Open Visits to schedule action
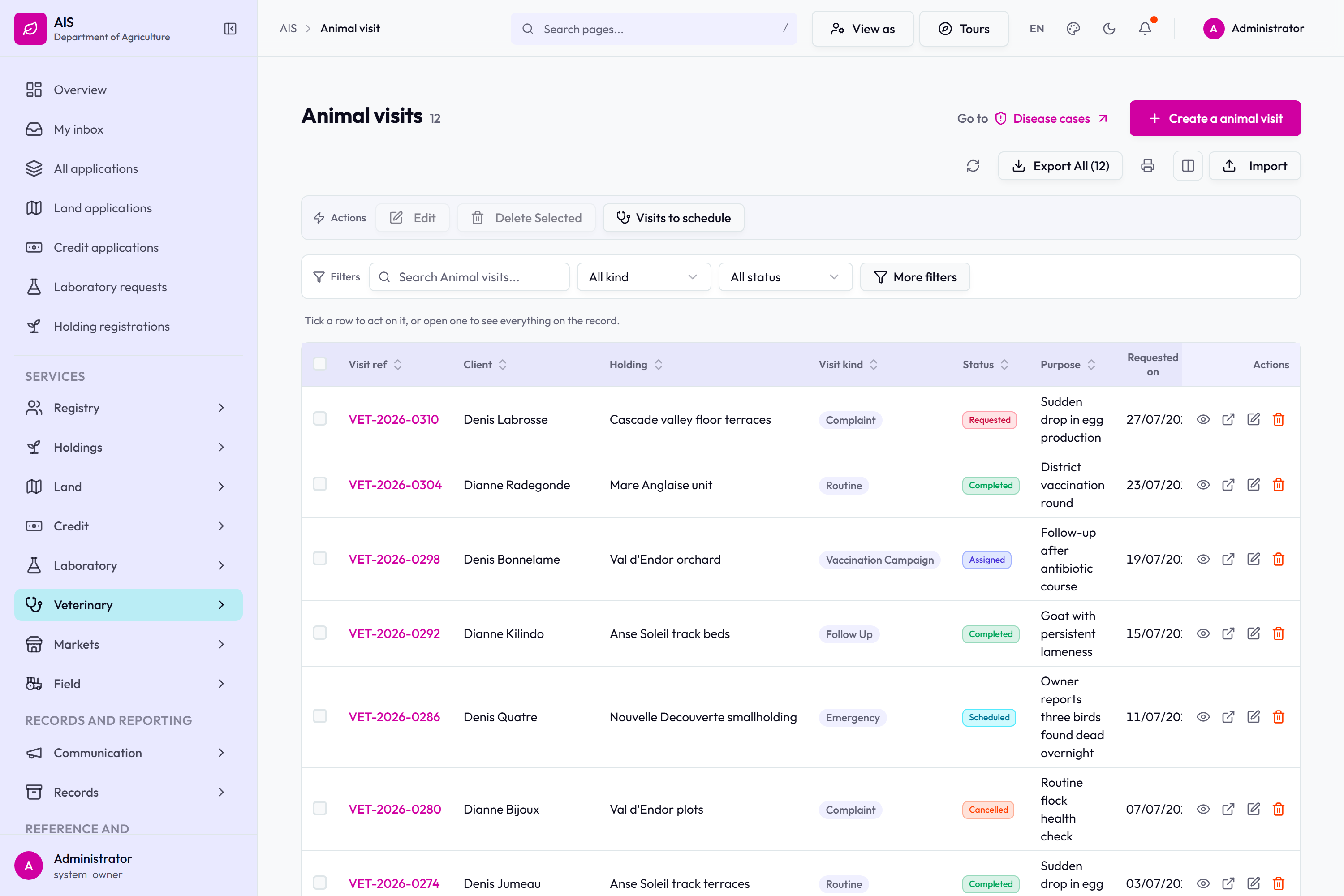1344x896 pixels. (x=673, y=218)
